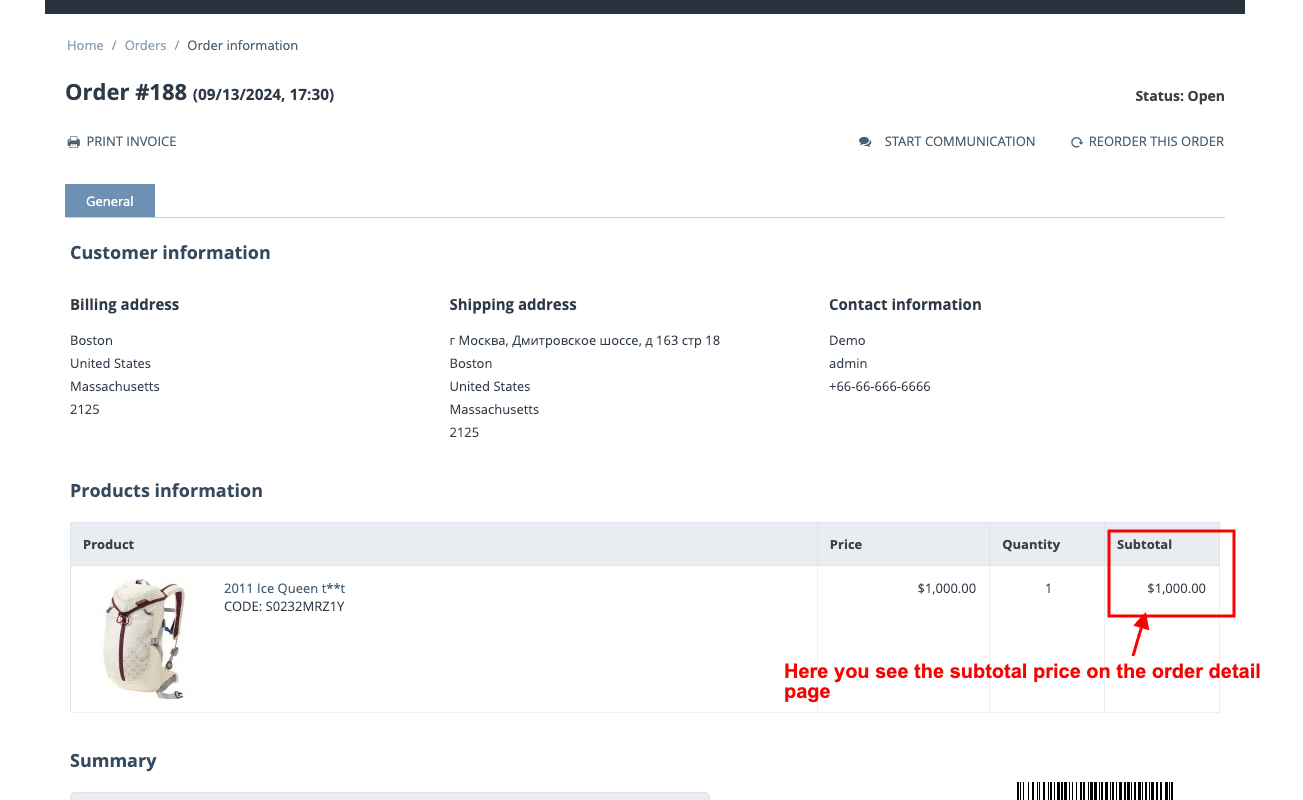This screenshot has height=800, width=1303.
Task: Click the printer icon beside Print Invoice
Action: coord(73,142)
